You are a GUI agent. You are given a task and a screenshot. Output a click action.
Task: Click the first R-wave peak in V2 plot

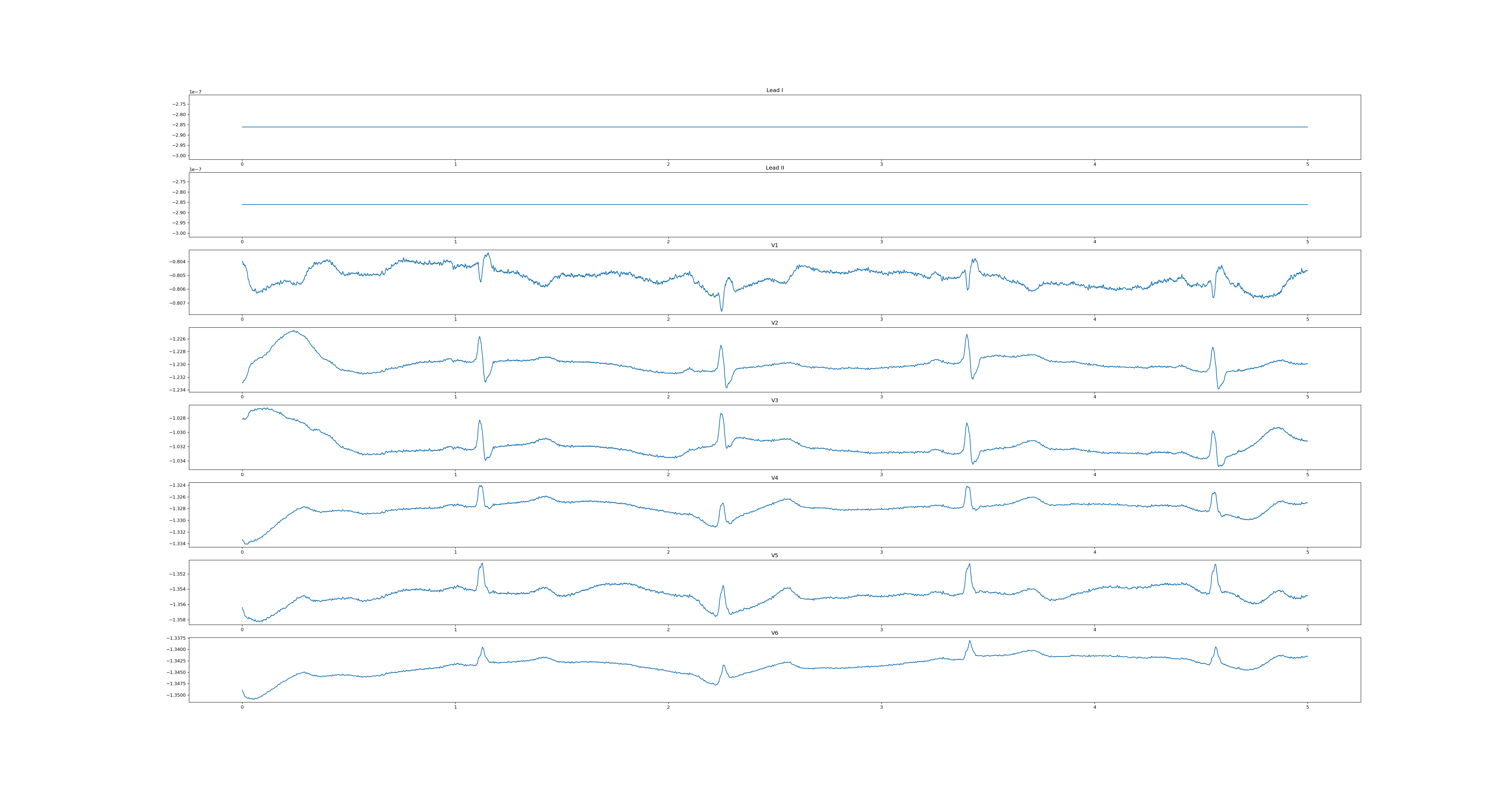click(x=480, y=337)
